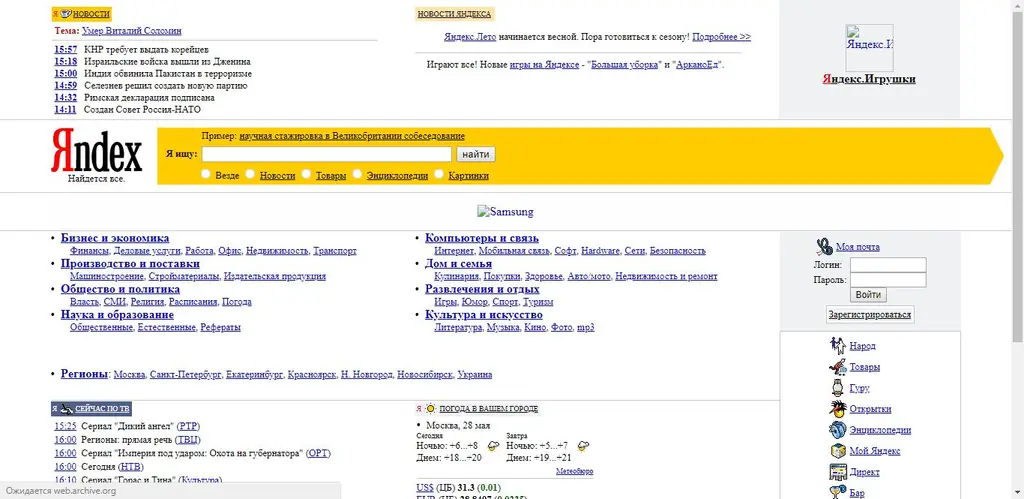Click the weather sun icon

point(430,409)
